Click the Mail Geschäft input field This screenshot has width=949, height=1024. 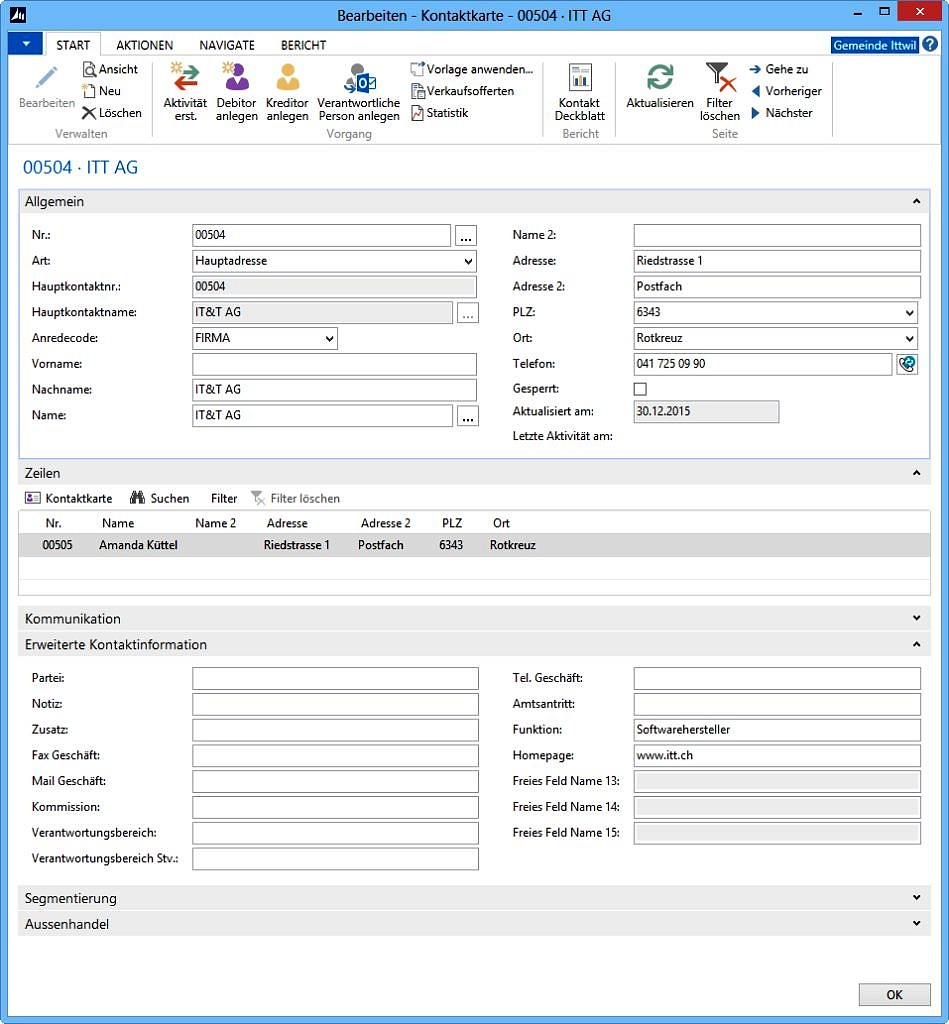pos(335,782)
